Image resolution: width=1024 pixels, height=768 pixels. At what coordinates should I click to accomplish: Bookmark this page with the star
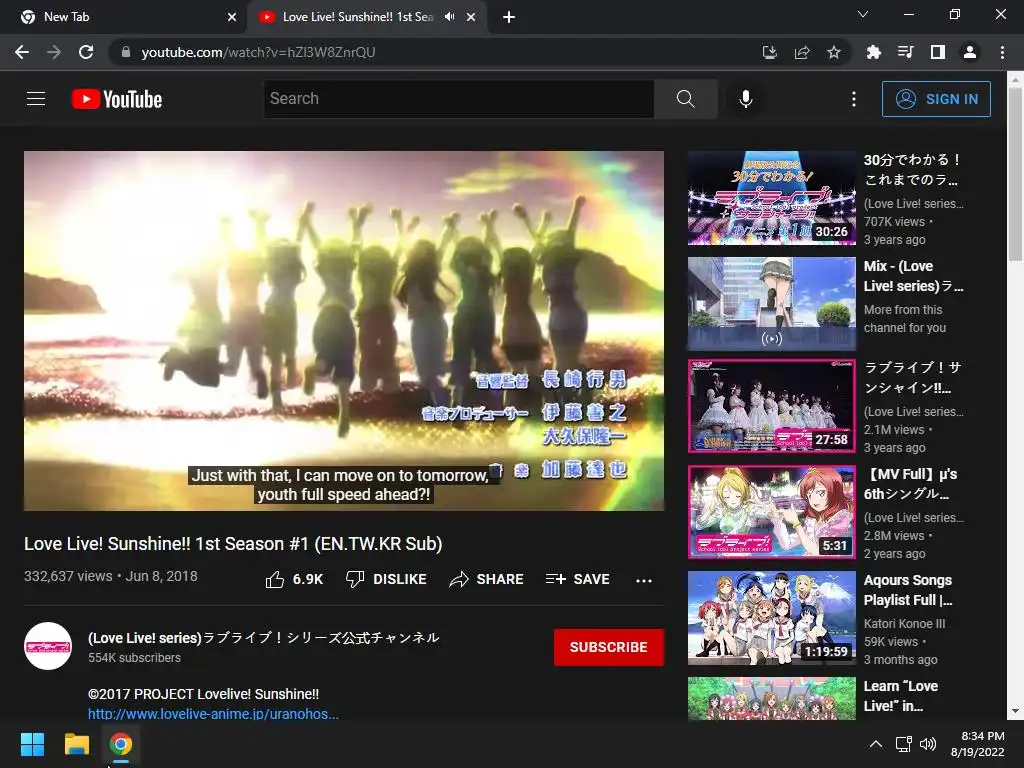pos(834,52)
